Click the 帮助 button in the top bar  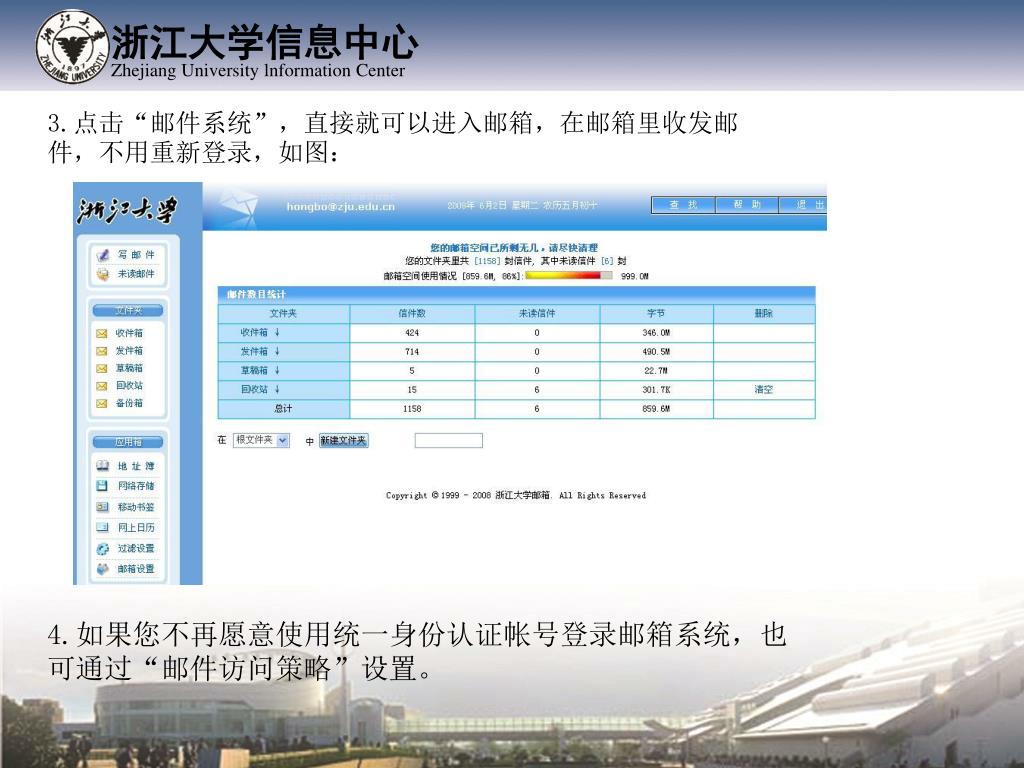coord(747,205)
